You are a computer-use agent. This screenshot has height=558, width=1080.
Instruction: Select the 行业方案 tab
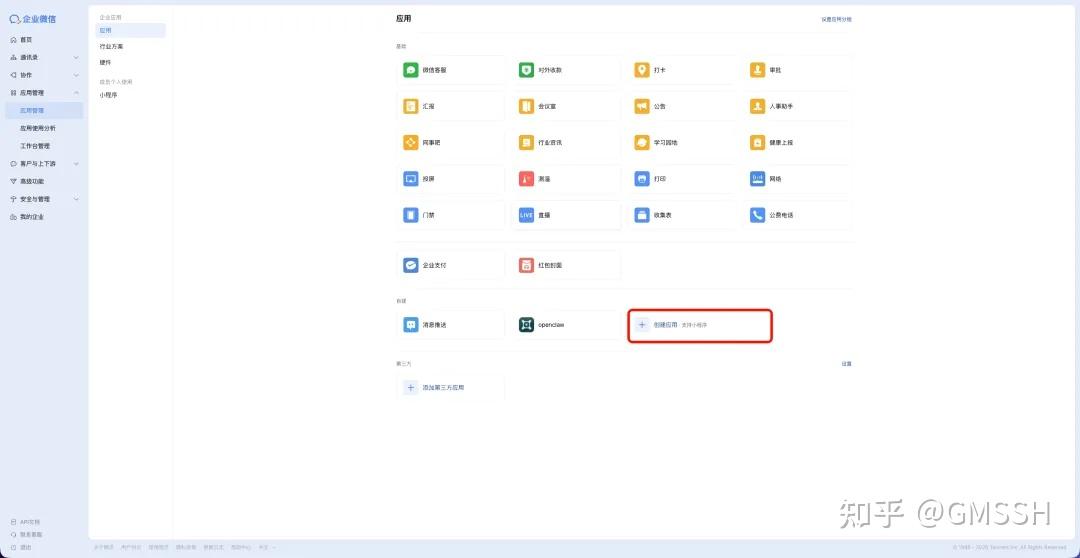pos(111,46)
